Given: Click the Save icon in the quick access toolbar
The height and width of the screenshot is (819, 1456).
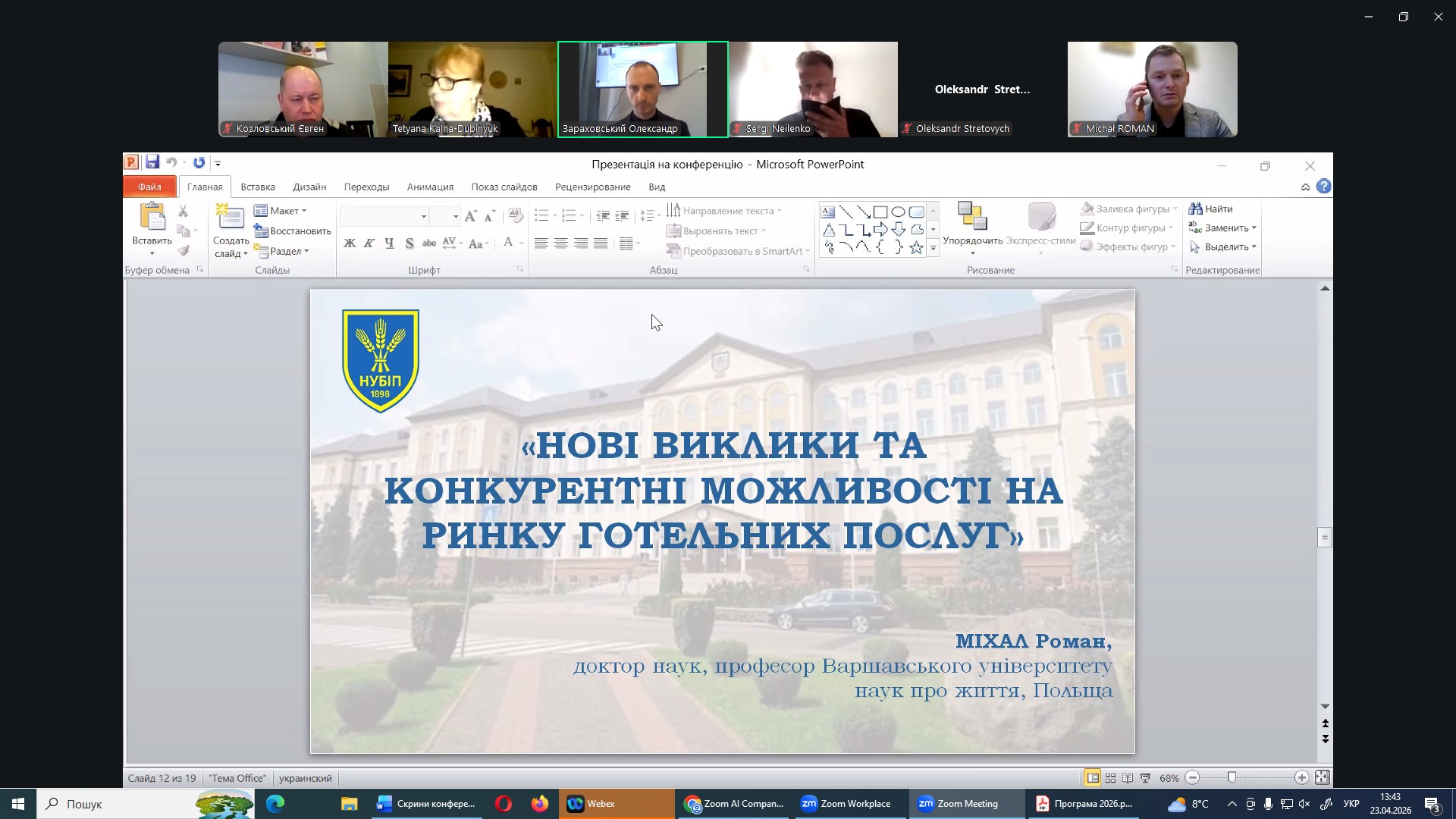Looking at the screenshot, I should pos(152,162).
